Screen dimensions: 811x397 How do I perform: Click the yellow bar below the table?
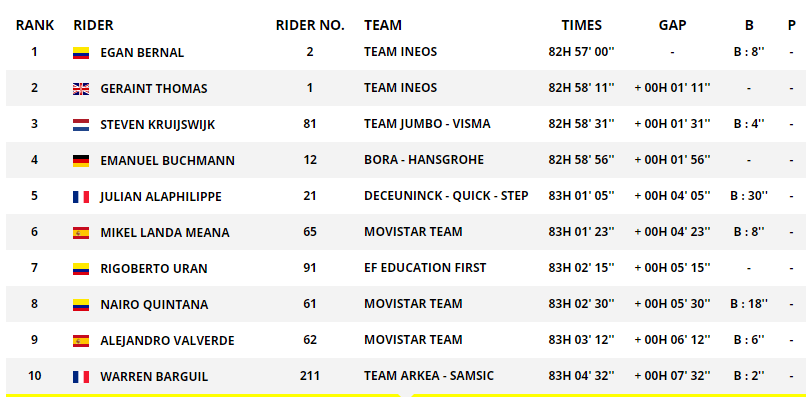[x=406, y=395]
